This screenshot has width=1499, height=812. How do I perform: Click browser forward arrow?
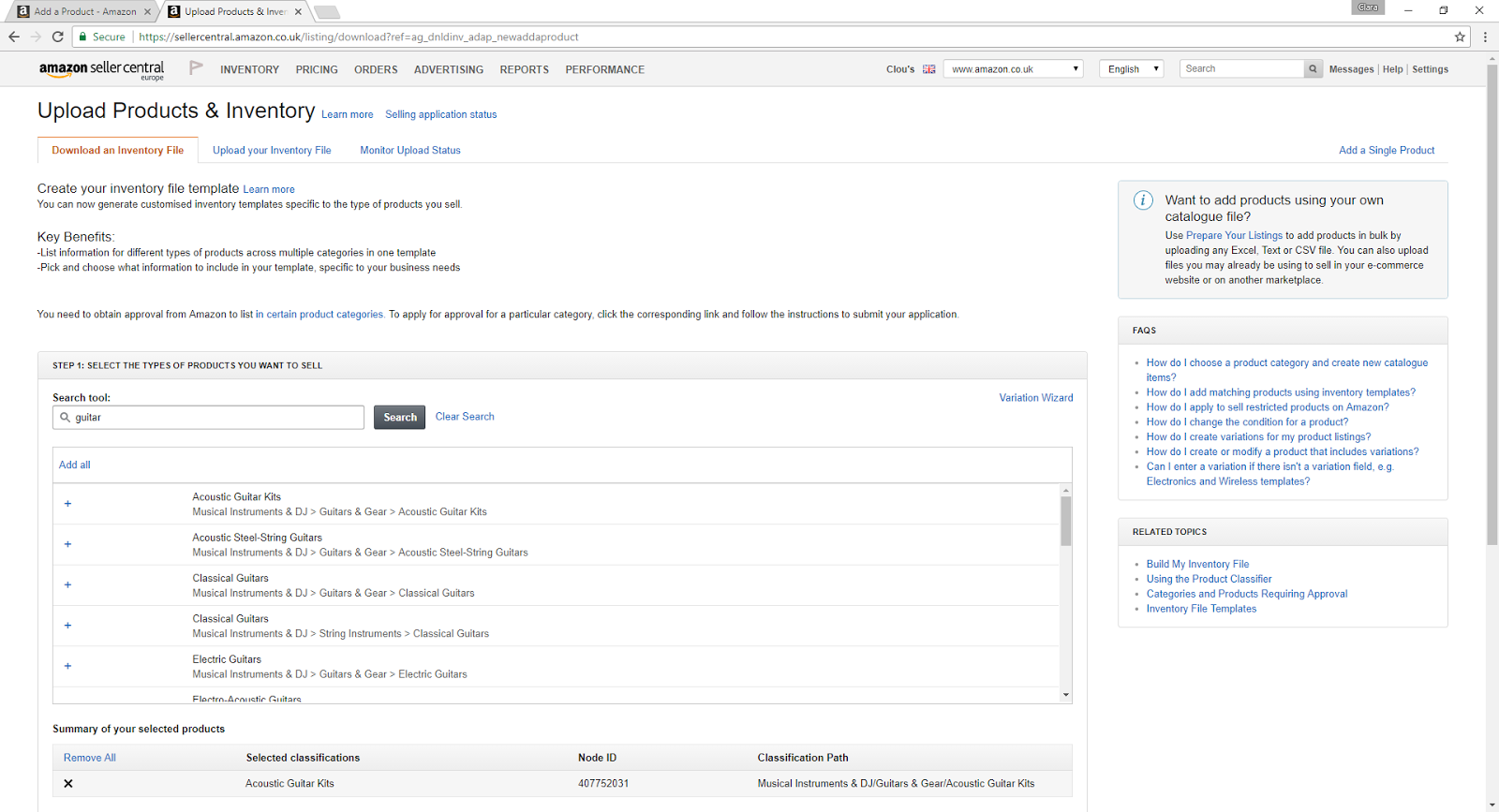click(x=36, y=37)
